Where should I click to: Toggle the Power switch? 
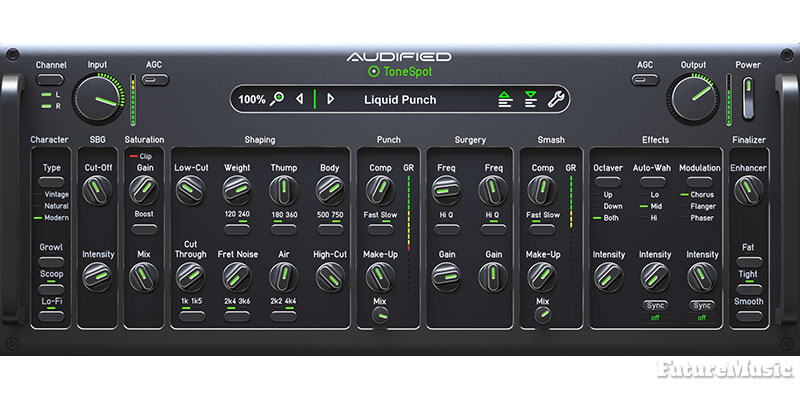748,98
